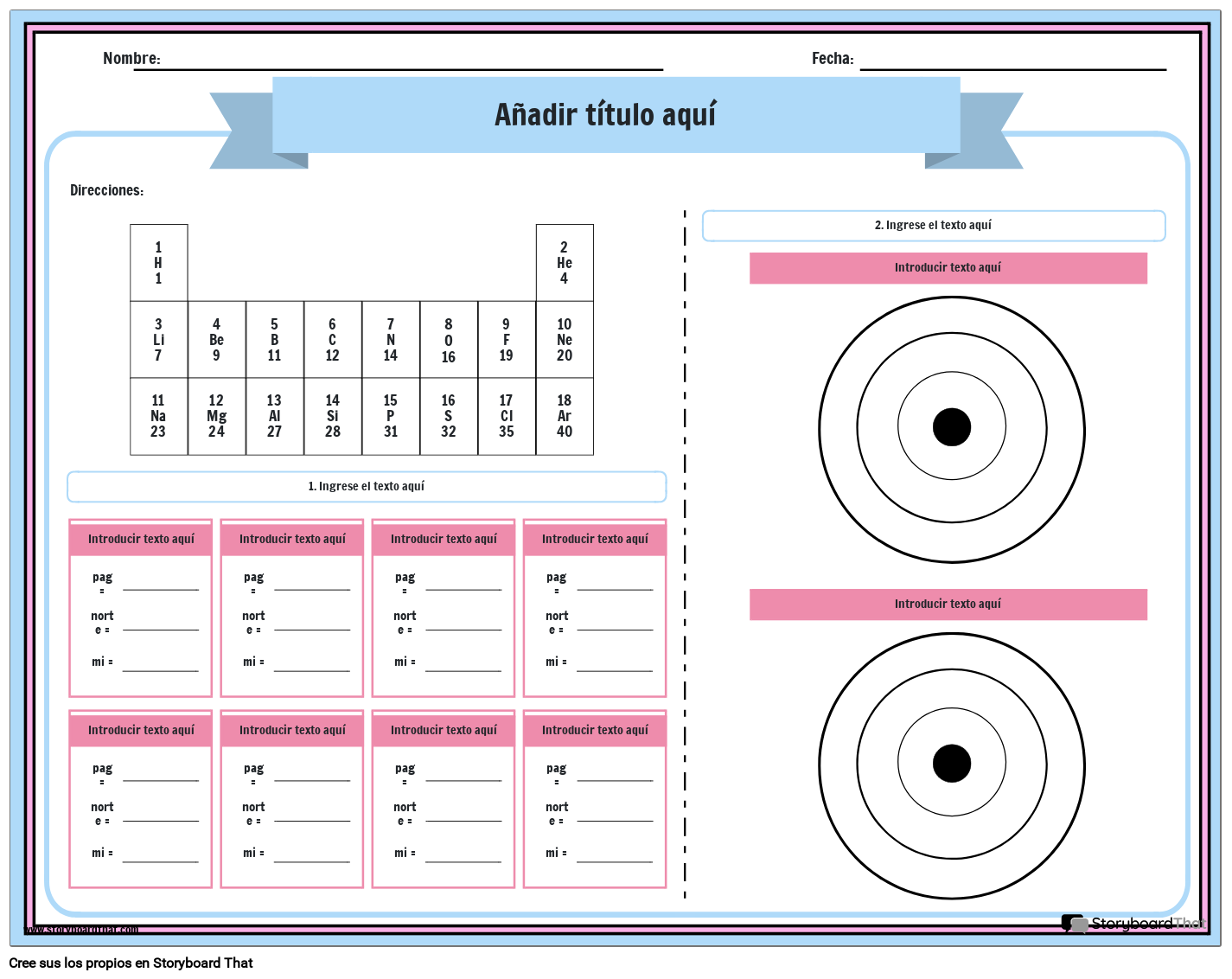The image size is (1232, 979).
Task: Click the Storyboard That logo icon
Action: click(x=1075, y=924)
